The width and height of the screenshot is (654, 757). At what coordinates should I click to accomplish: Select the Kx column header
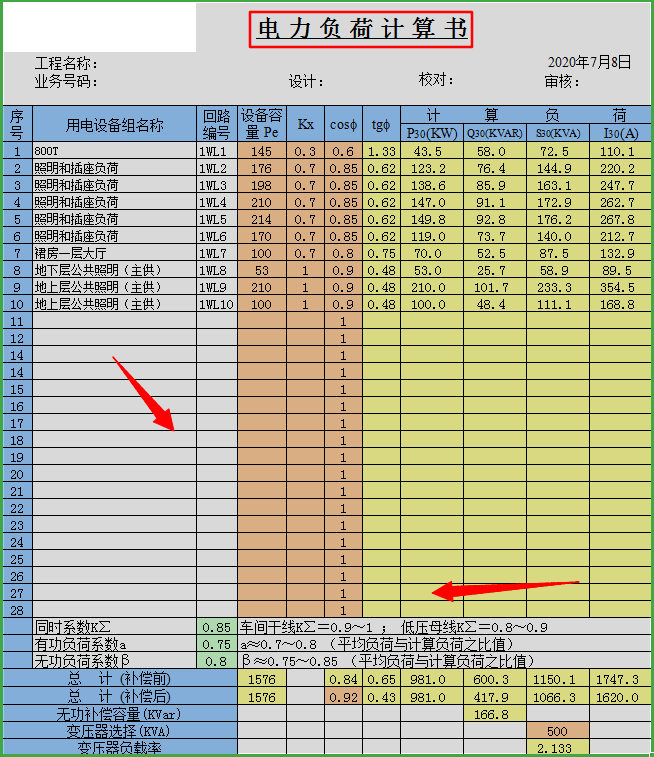click(x=306, y=124)
